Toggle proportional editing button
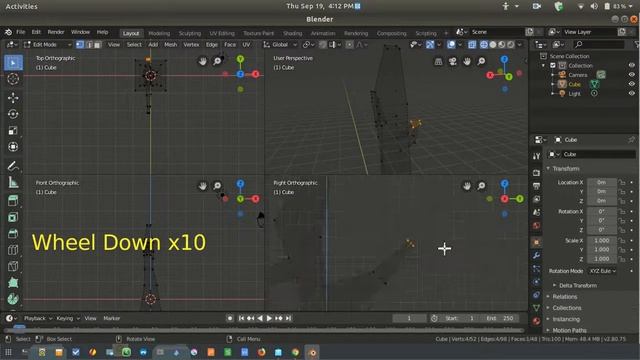 coord(349,44)
